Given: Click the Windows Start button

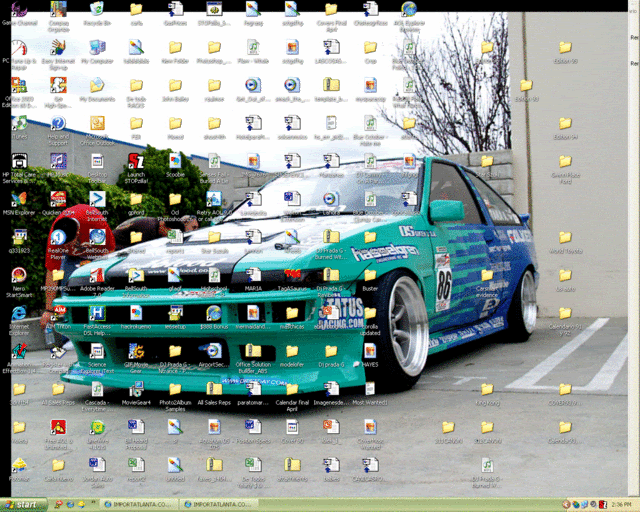Looking at the screenshot, I should [20, 505].
